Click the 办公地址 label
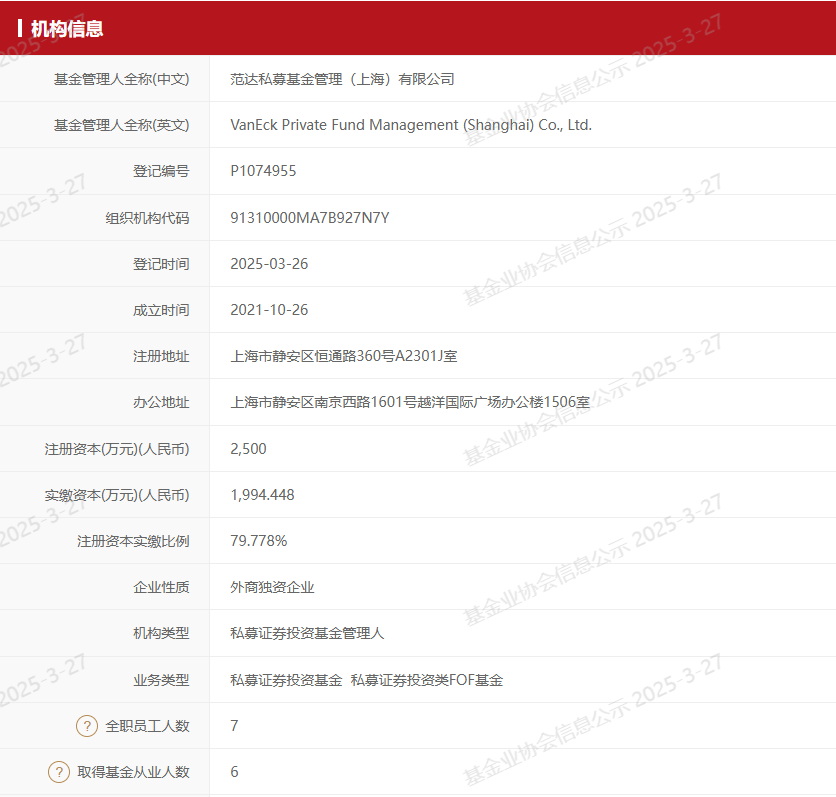Viewport: 836px width, 797px height. tap(161, 402)
